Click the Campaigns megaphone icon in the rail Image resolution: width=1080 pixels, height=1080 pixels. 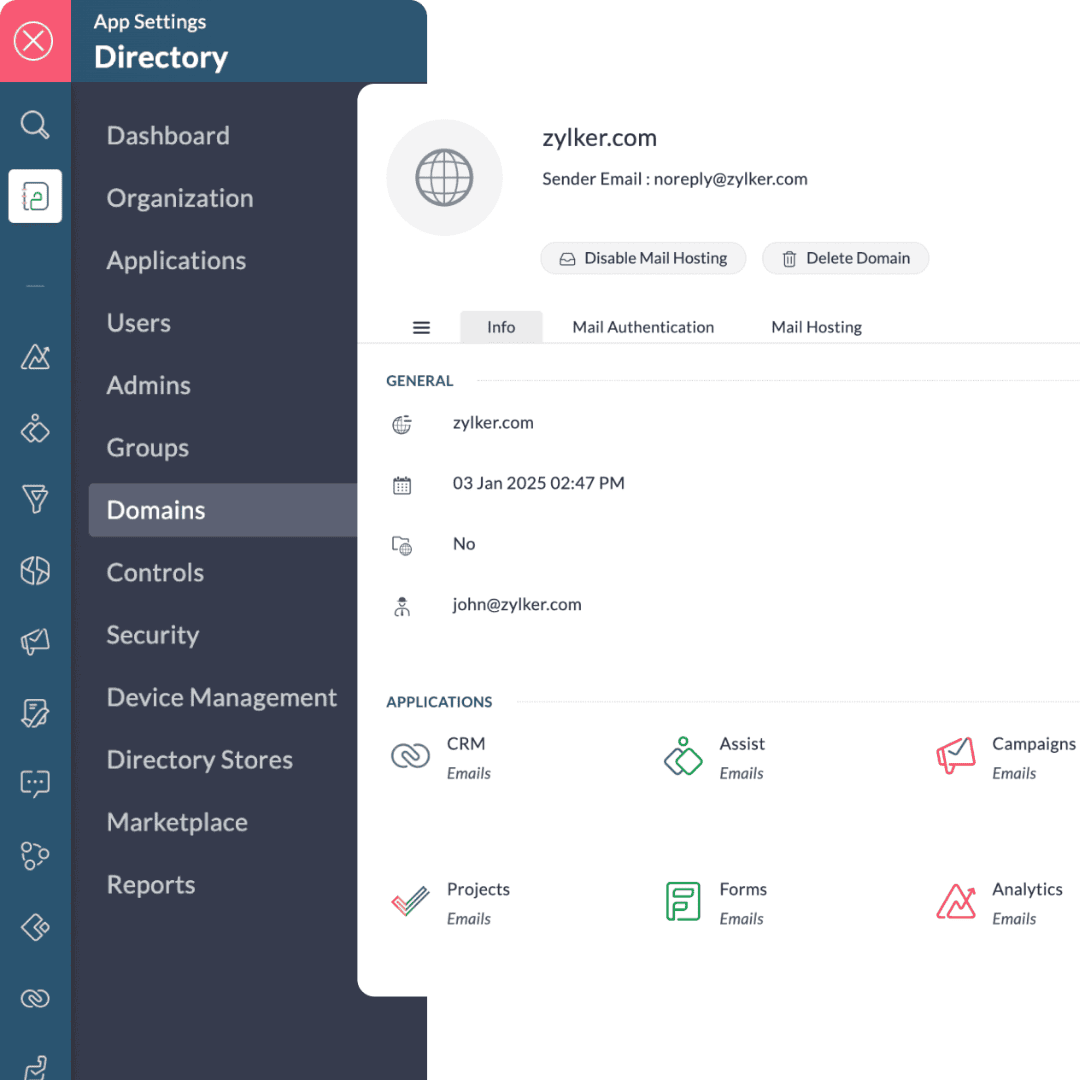click(x=35, y=642)
